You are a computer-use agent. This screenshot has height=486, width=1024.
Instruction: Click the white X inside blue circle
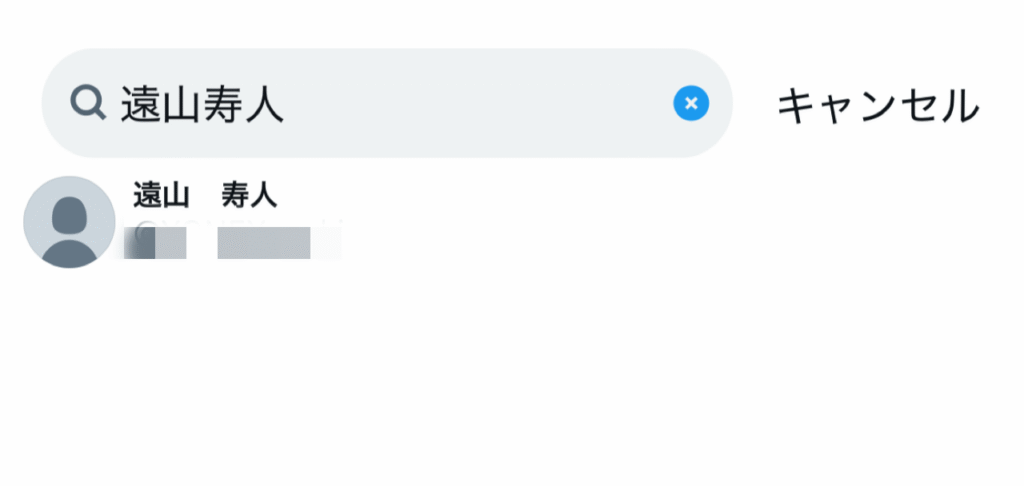click(691, 103)
